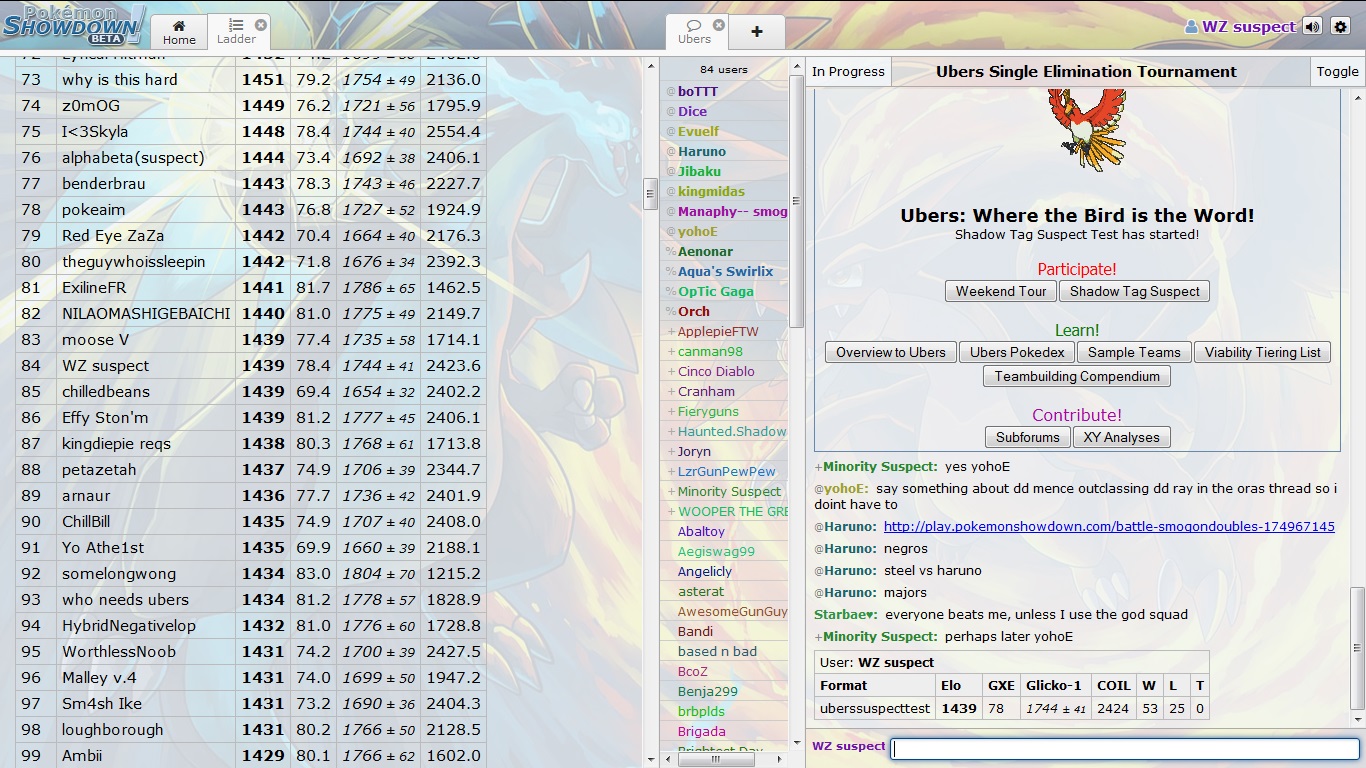Screen dimensions: 1366x768
Task: Click ladder name WZ suspect row 84
Action: pos(105,366)
